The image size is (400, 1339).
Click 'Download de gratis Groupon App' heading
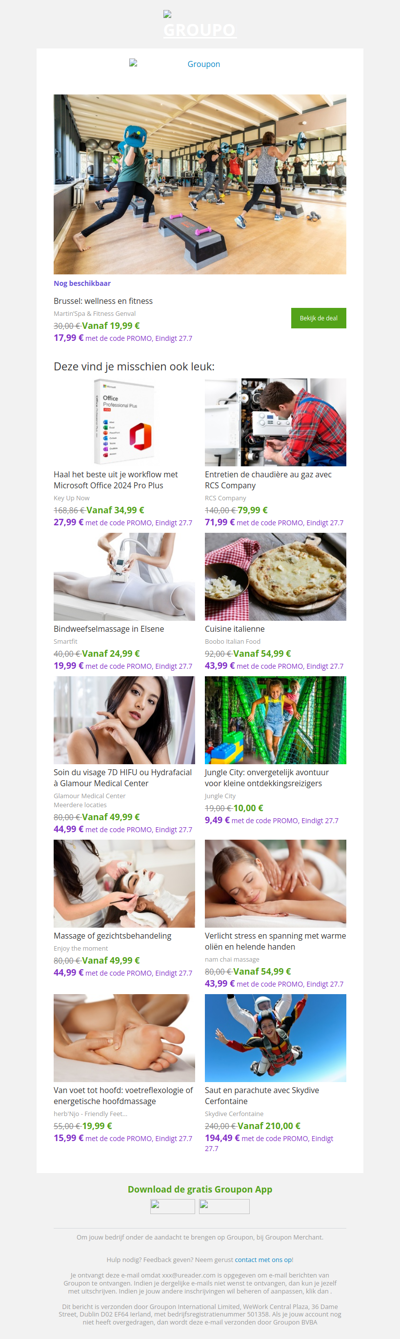pos(200,1189)
